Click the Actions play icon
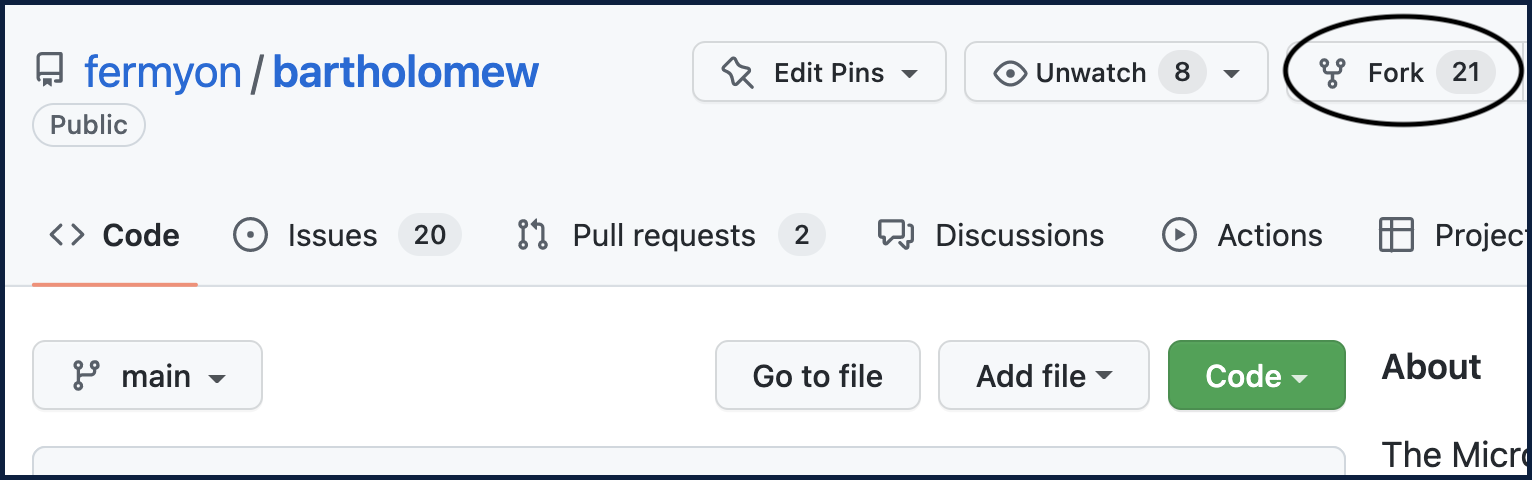The height and width of the screenshot is (480, 1532). (1179, 235)
